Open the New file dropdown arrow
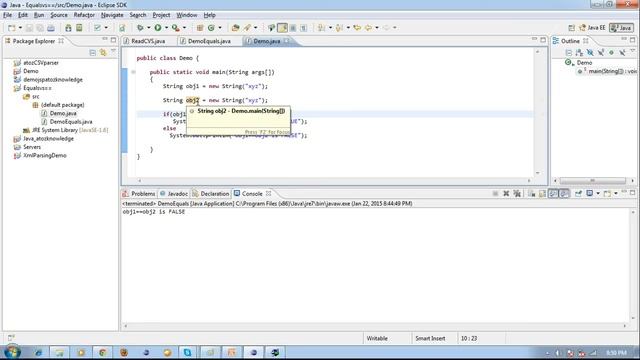 coord(20,28)
